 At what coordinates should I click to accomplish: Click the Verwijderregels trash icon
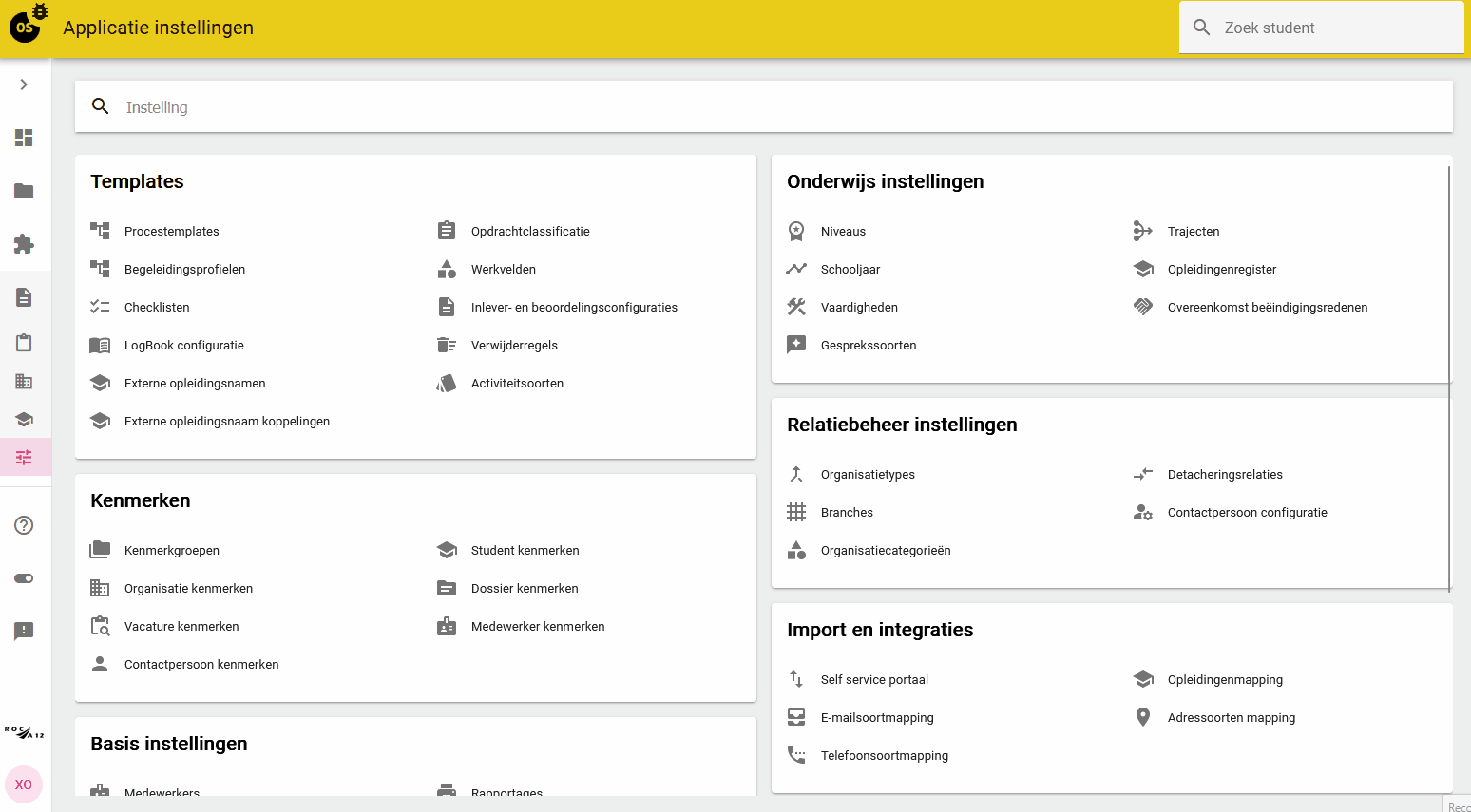pyautogui.click(x=447, y=345)
